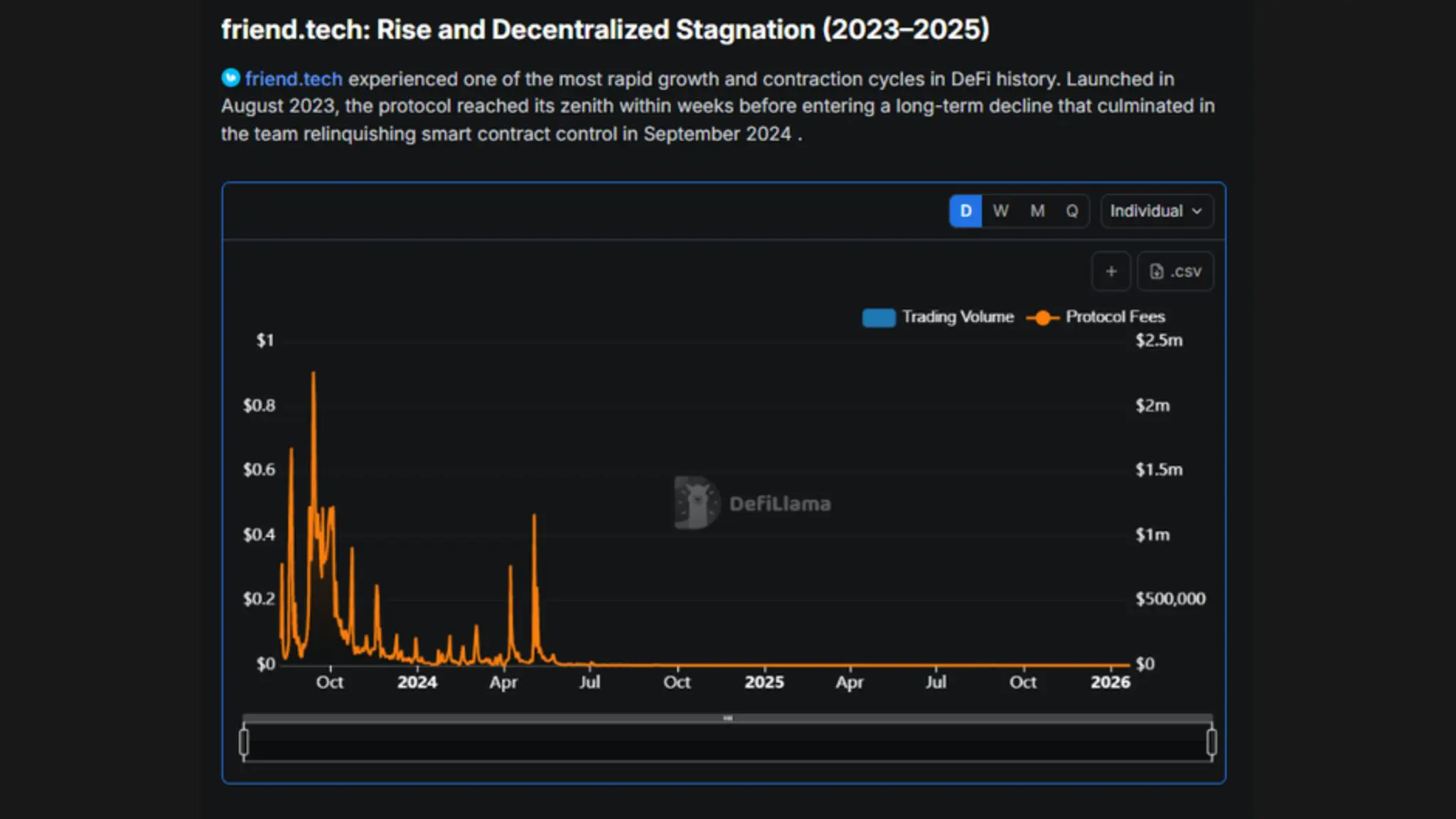Click the blue Trading Volume swatch
The width and height of the screenshot is (1456, 819).
879,318
